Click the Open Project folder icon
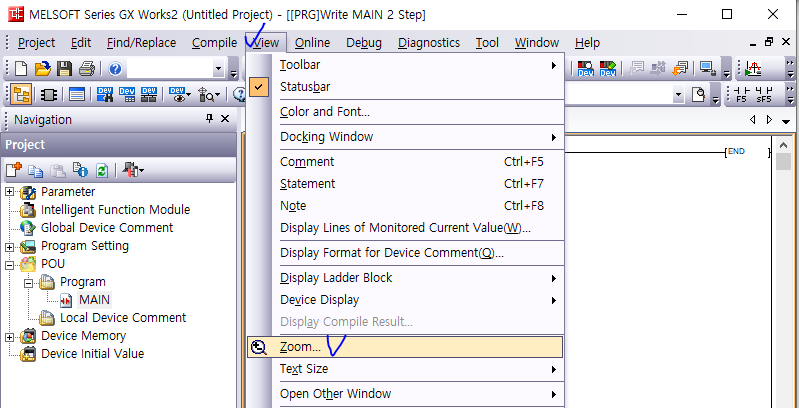 tap(43, 68)
